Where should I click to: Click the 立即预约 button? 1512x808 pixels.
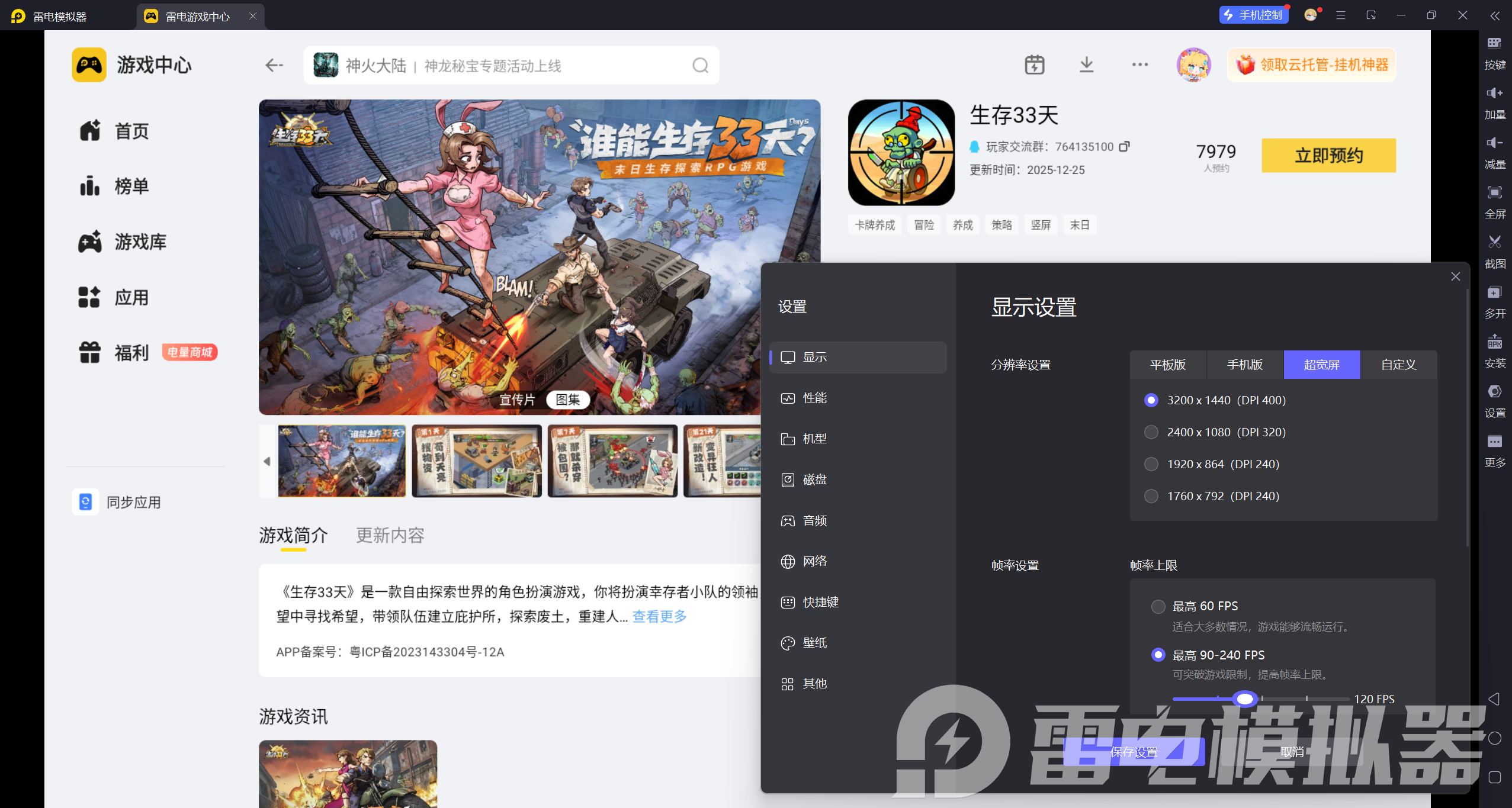click(1328, 156)
